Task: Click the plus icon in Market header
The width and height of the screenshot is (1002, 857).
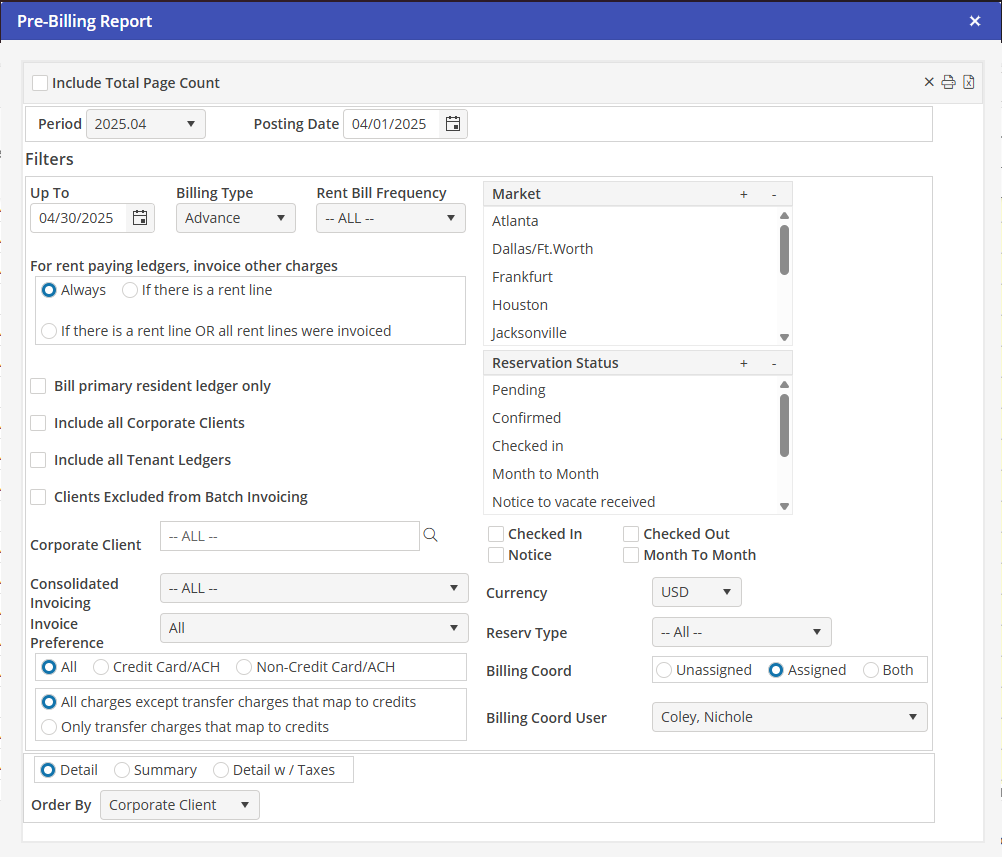Action: [x=743, y=194]
